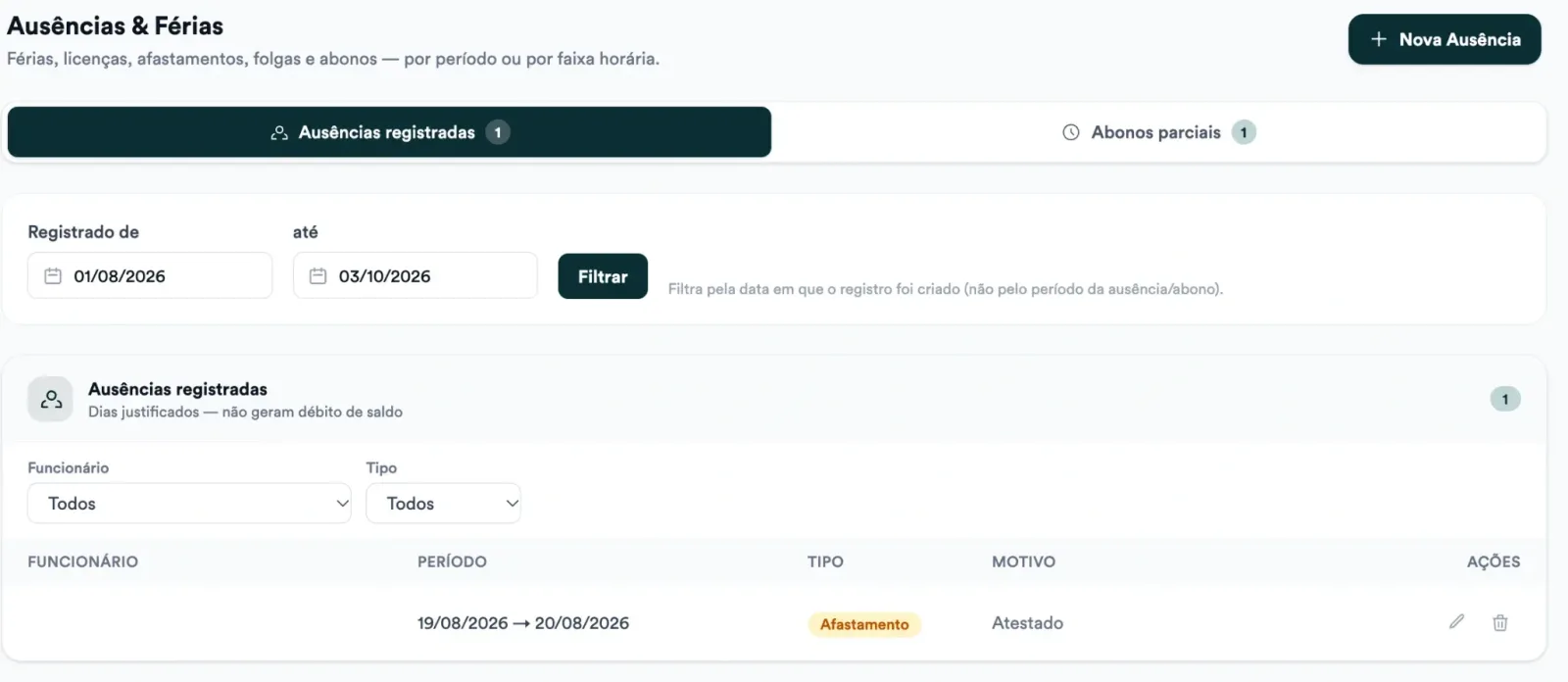Open the Registrado de date field 01/08/2026
The width and height of the screenshot is (1568, 682).
[150, 275]
